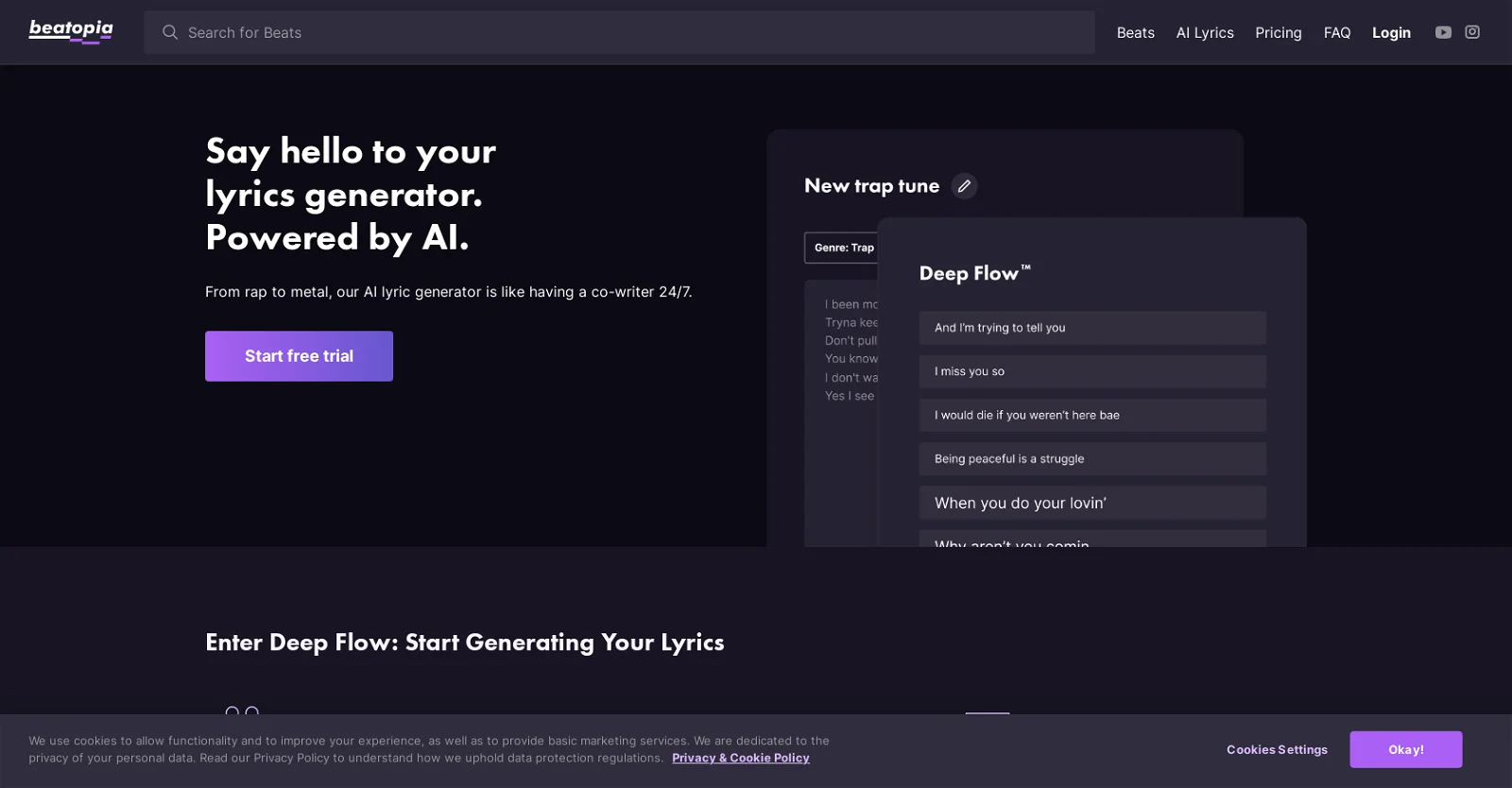This screenshot has width=1512, height=788.
Task: Click the search magnifier icon
Action: click(x=170, y=32)
